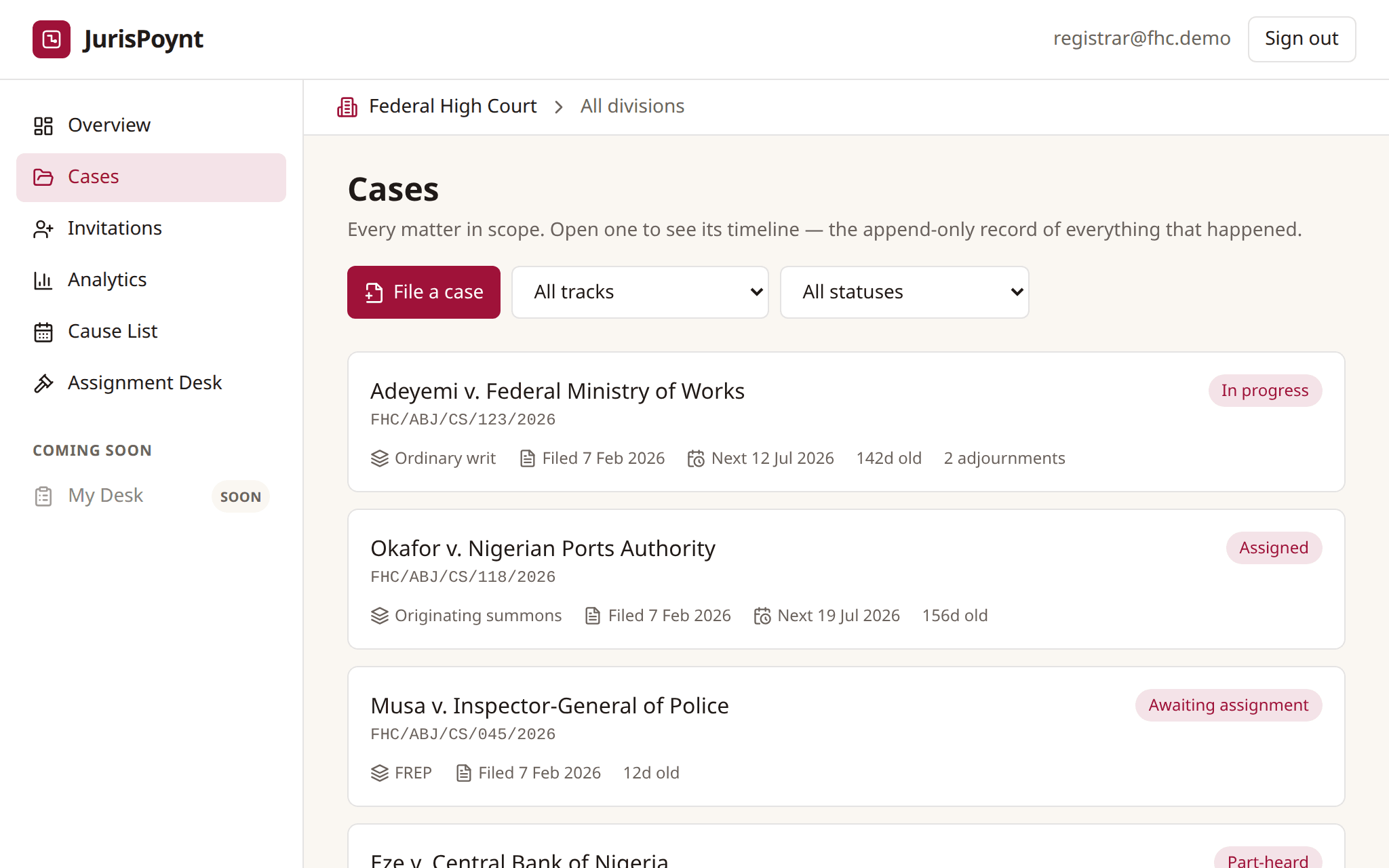Click document icon in Musa case row
The width and height of the screenshot is (1389, 868).
(x=464, y=773)
